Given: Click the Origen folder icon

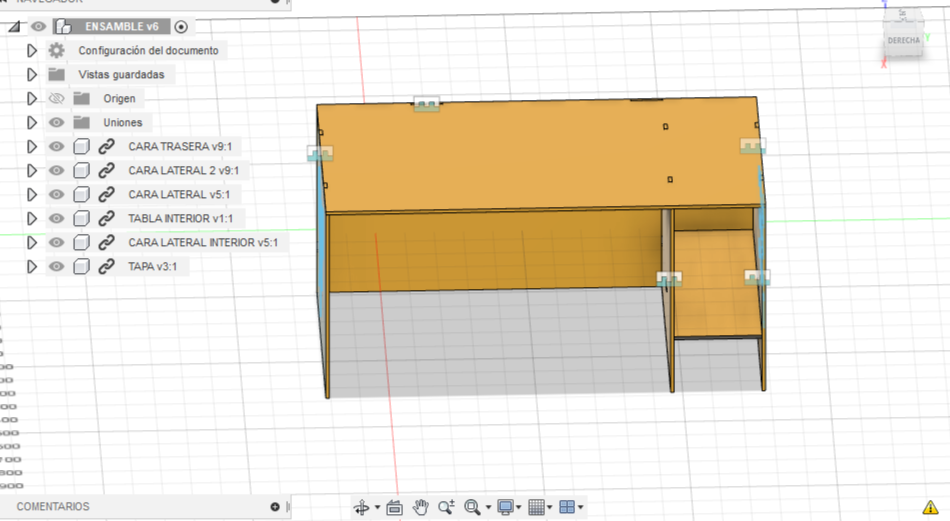Looking at the screenshot, I should click(81, 98).
